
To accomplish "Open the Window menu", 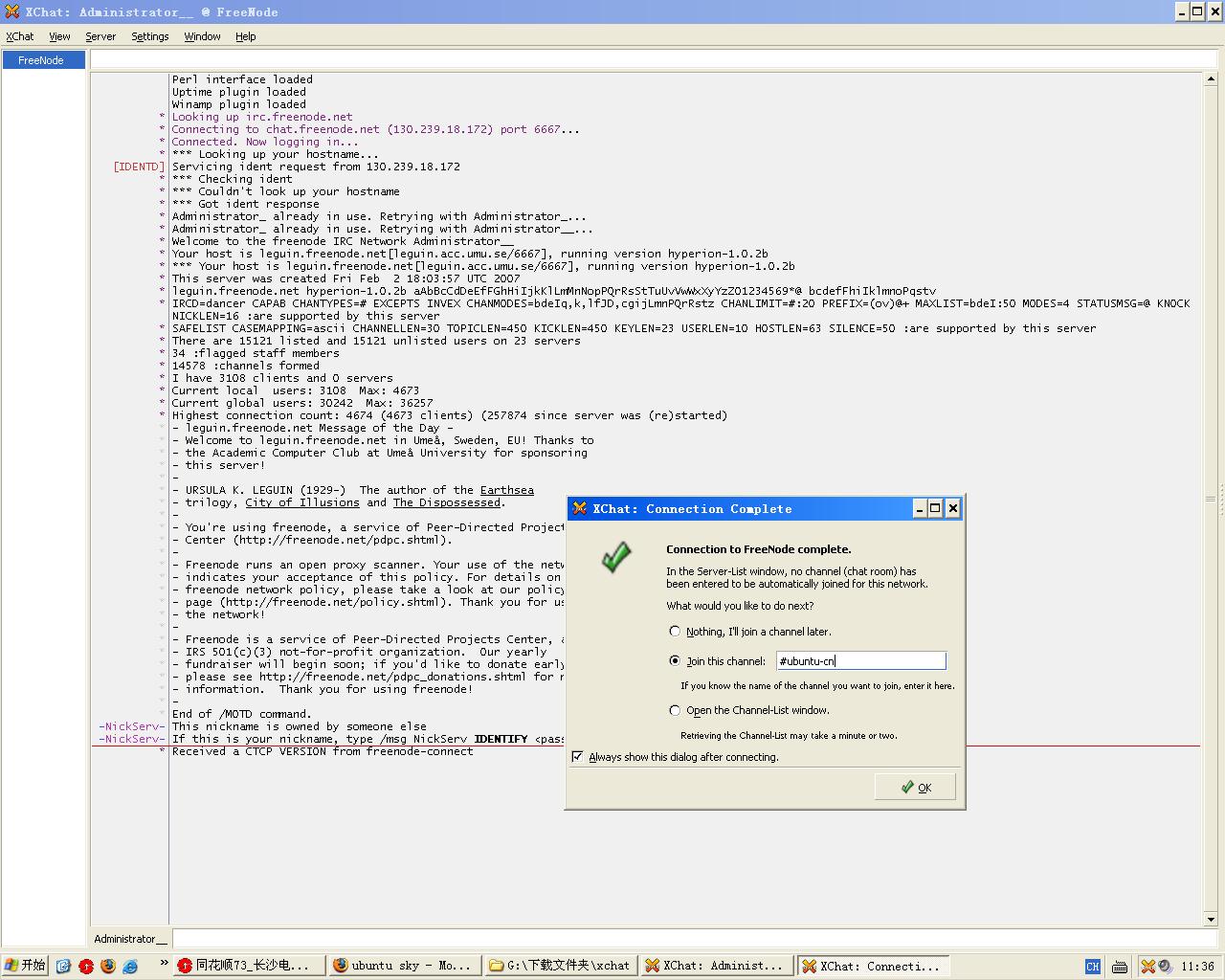I will point(202,36).
